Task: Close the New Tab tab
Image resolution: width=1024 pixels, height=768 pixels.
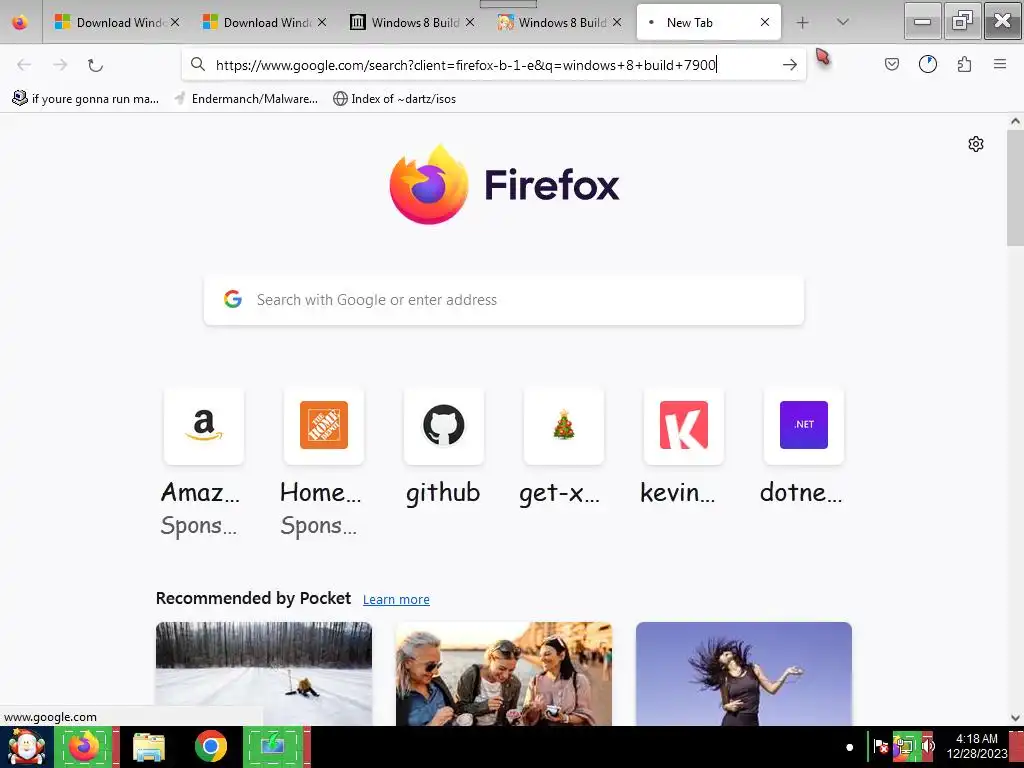Action: (765, 22)
